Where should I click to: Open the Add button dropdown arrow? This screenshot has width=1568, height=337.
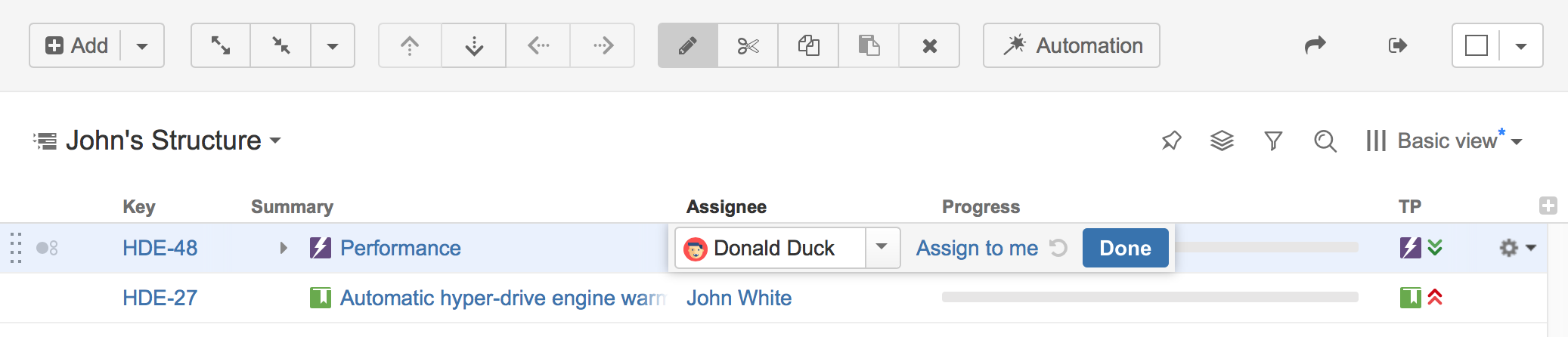(142, 45)
